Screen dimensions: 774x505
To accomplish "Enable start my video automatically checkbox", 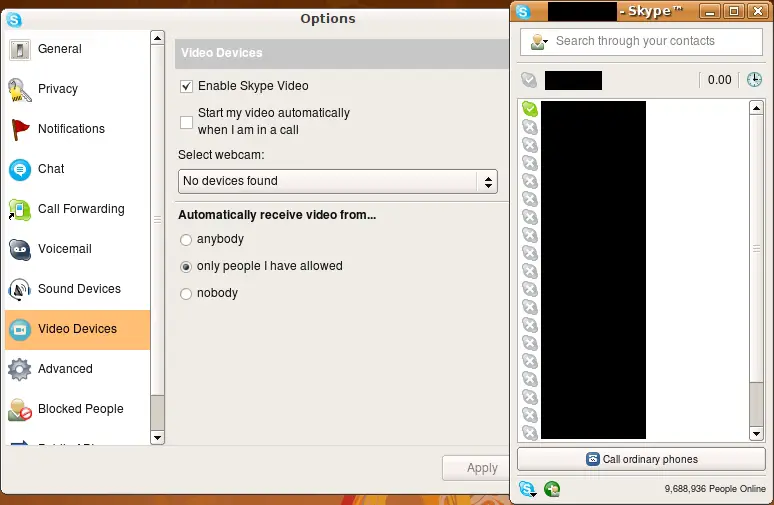I will point(186,122).
